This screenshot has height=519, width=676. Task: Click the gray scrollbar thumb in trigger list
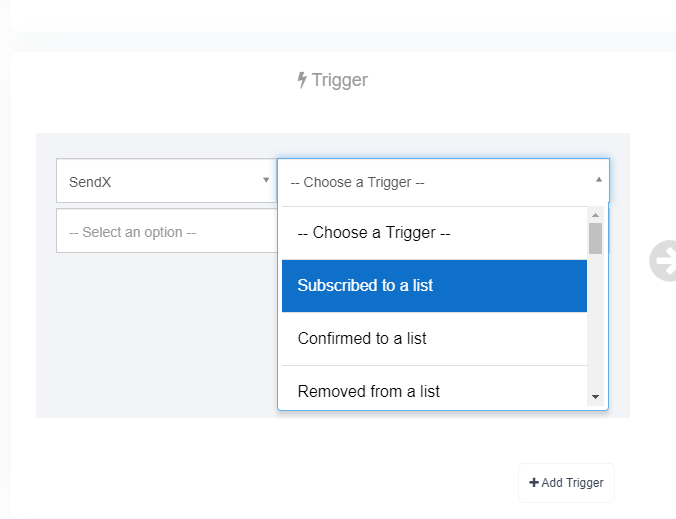point(595,238)
